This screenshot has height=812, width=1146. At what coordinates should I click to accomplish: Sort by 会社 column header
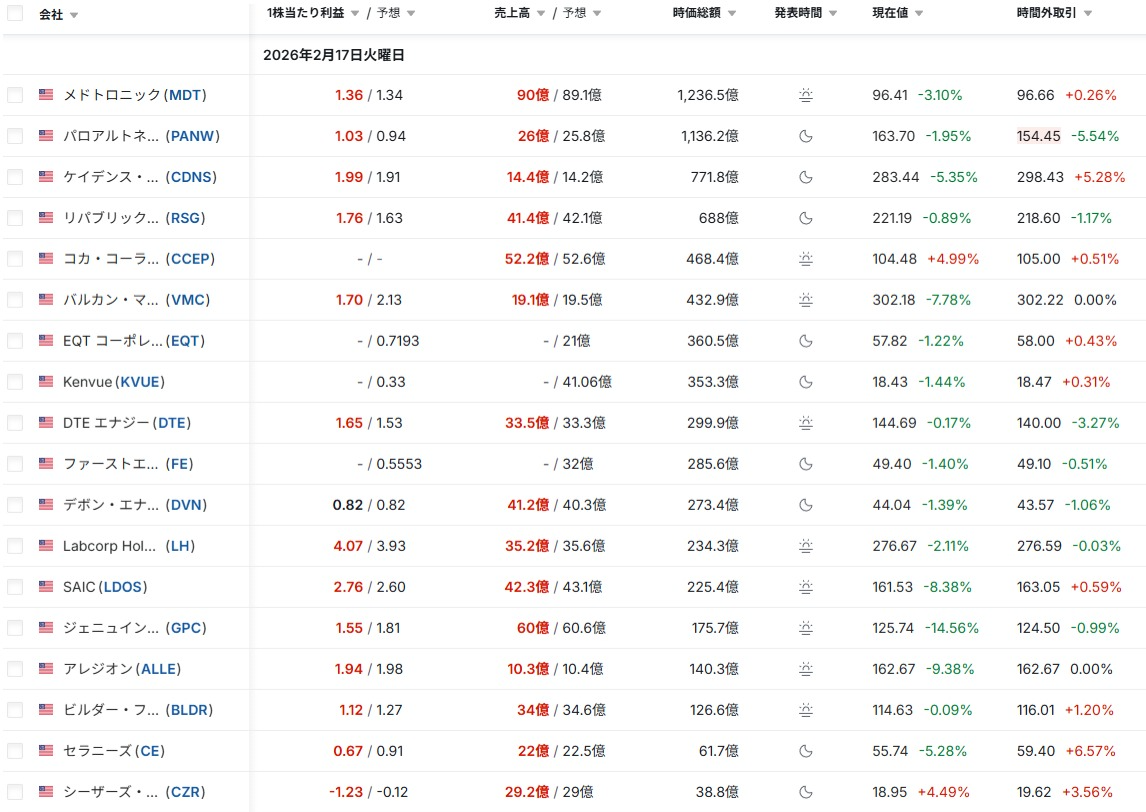pyautogui.click(x=51, y=15)
